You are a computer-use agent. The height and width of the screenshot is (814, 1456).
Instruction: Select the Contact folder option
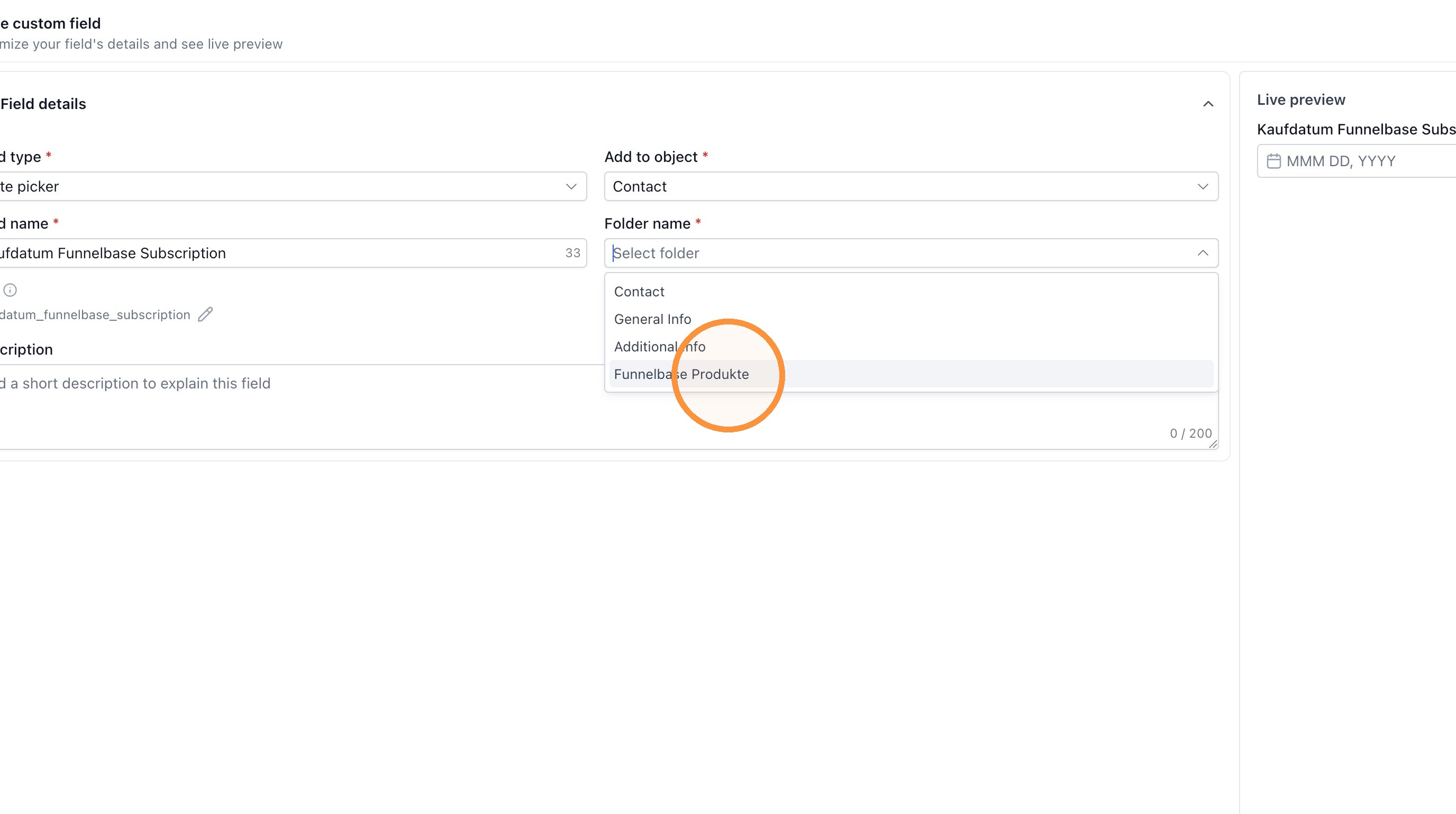point(911,292)
